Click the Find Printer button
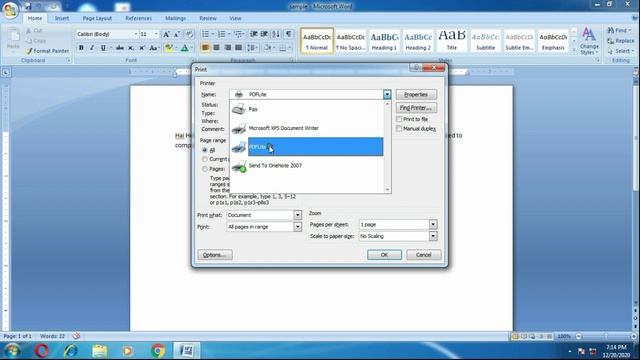 click(416, 108)
